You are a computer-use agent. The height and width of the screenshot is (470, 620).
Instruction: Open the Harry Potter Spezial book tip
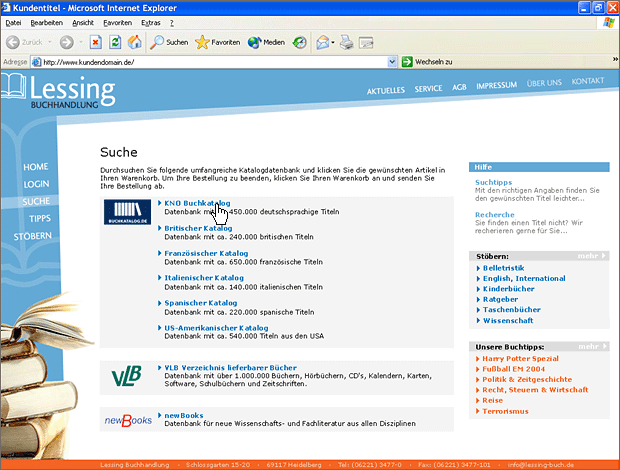tap(520, 359)
